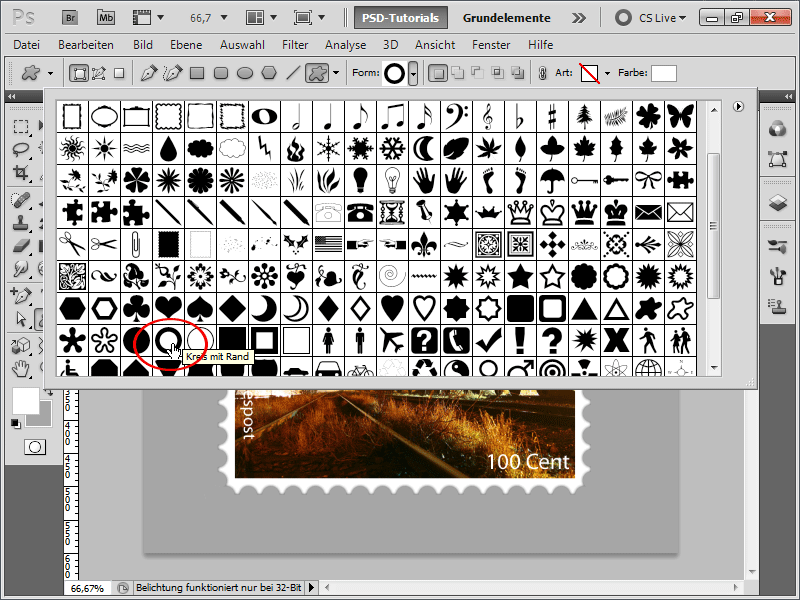This screenshot has width=800, height=600.
Task: Switch to PSD-Tutorials workspace
Action: (401, 18)
